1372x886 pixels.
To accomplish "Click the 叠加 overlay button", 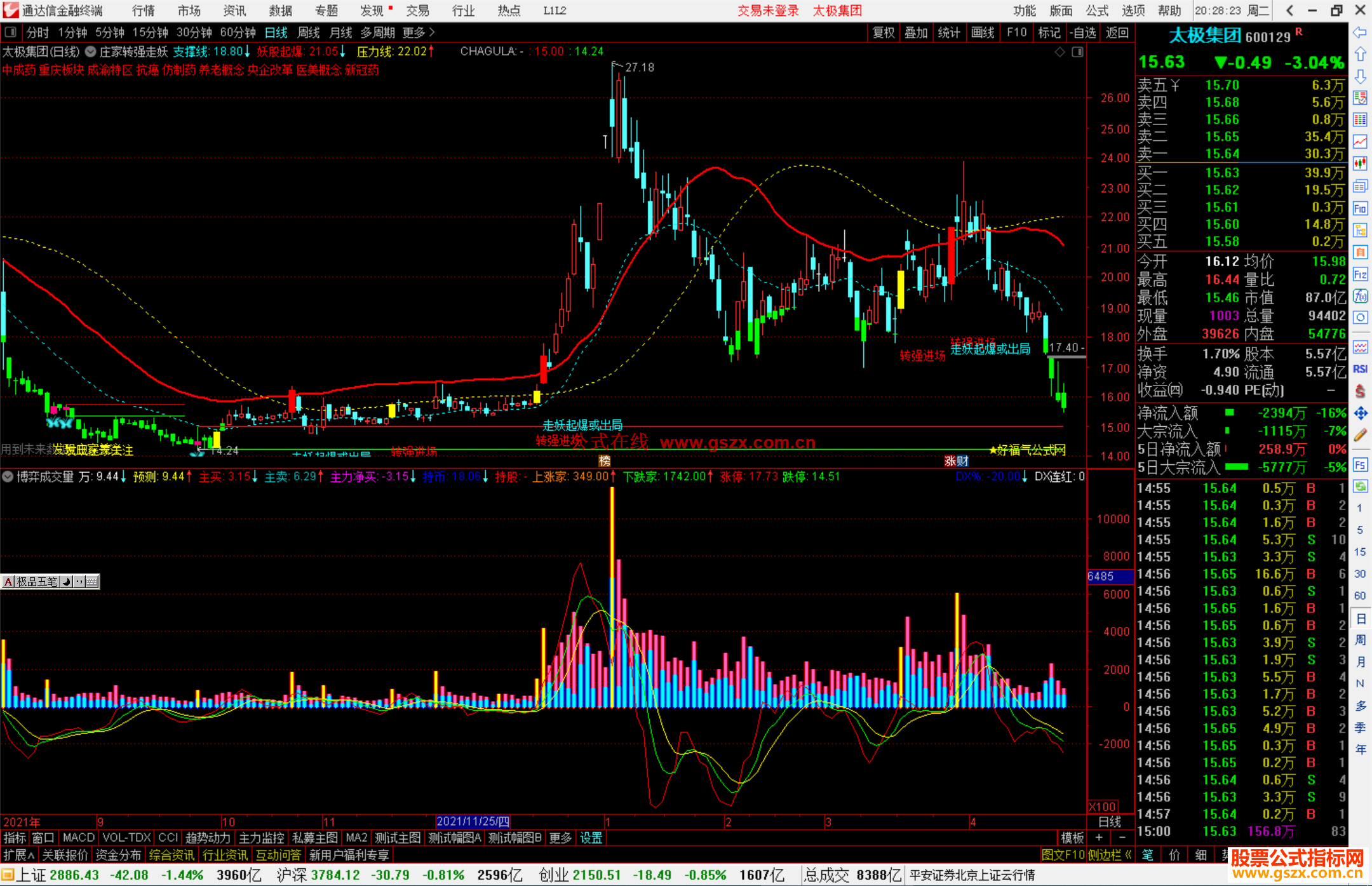I will coord(916,32).
